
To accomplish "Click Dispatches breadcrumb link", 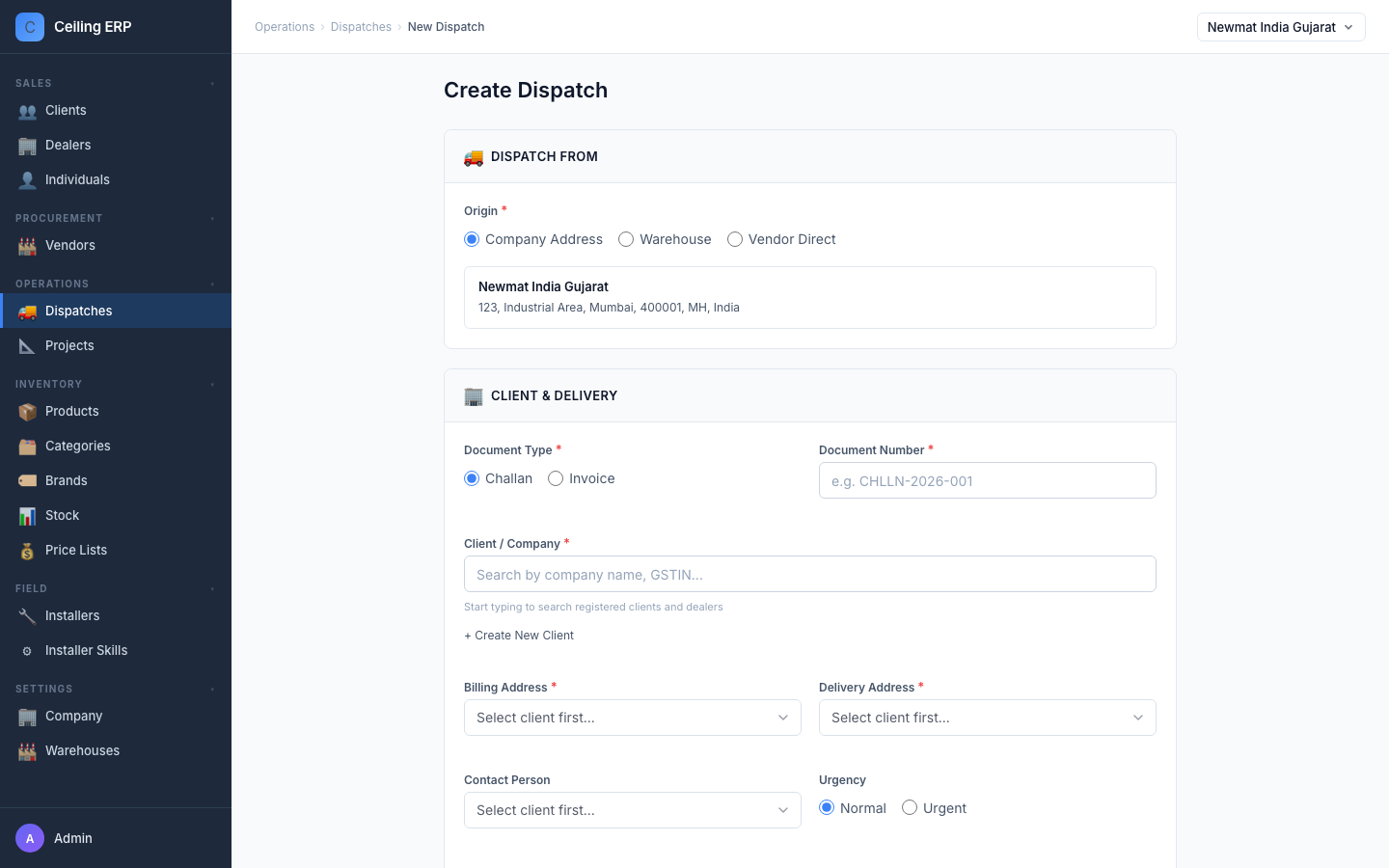I will coord(361,27).
